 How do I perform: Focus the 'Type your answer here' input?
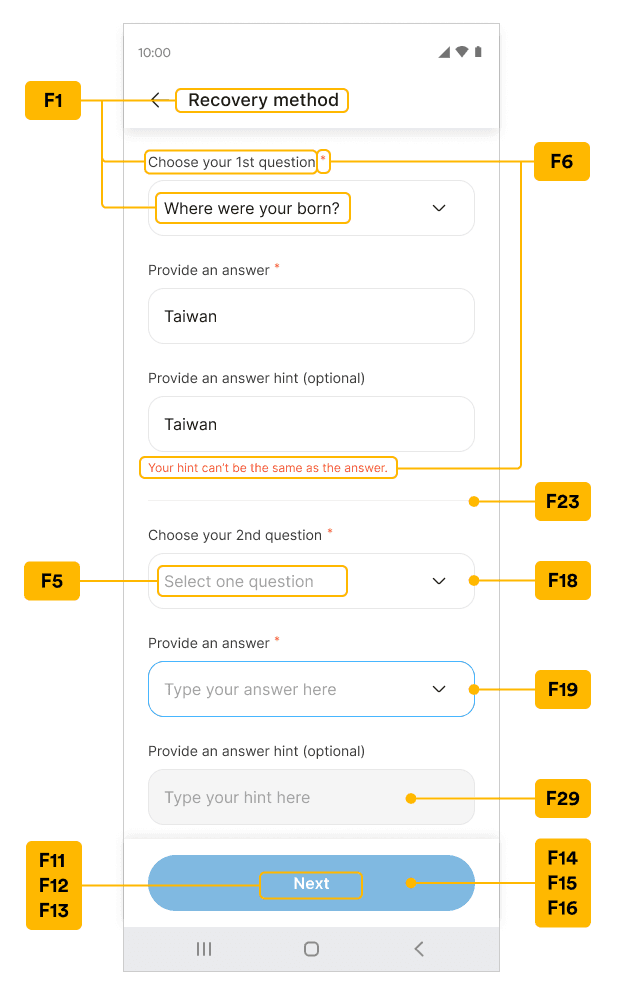pos(312,689)
